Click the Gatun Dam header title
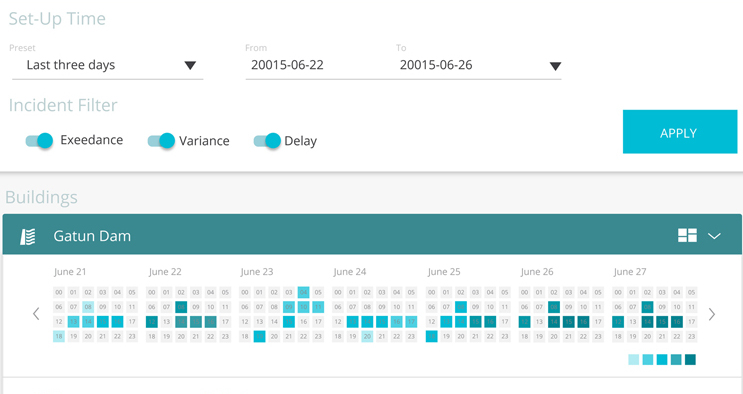The image size is (743, 394). 92,236
